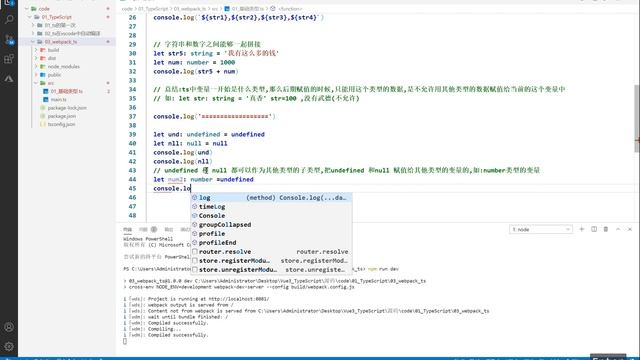The height and width of the screenshot is (360, 640).
Task: Open the Search view in activity bar
Action: pos(9,19)
